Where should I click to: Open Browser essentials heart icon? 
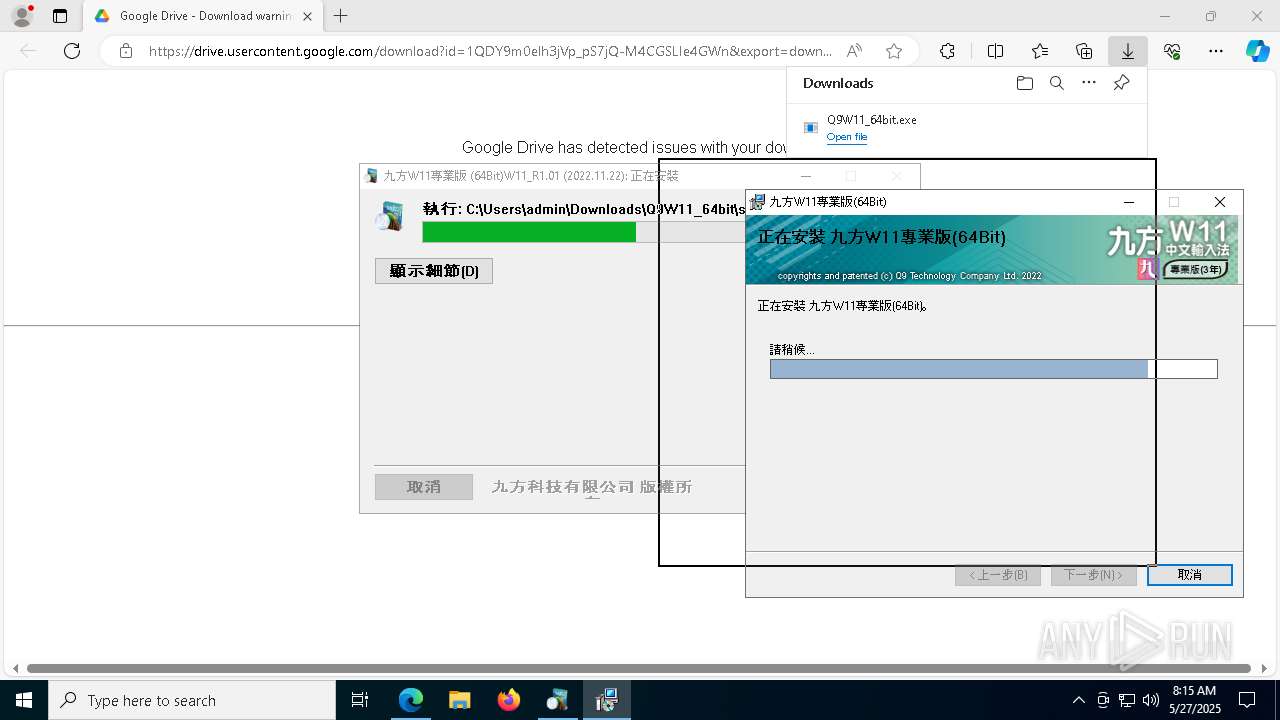point(1172,51)
